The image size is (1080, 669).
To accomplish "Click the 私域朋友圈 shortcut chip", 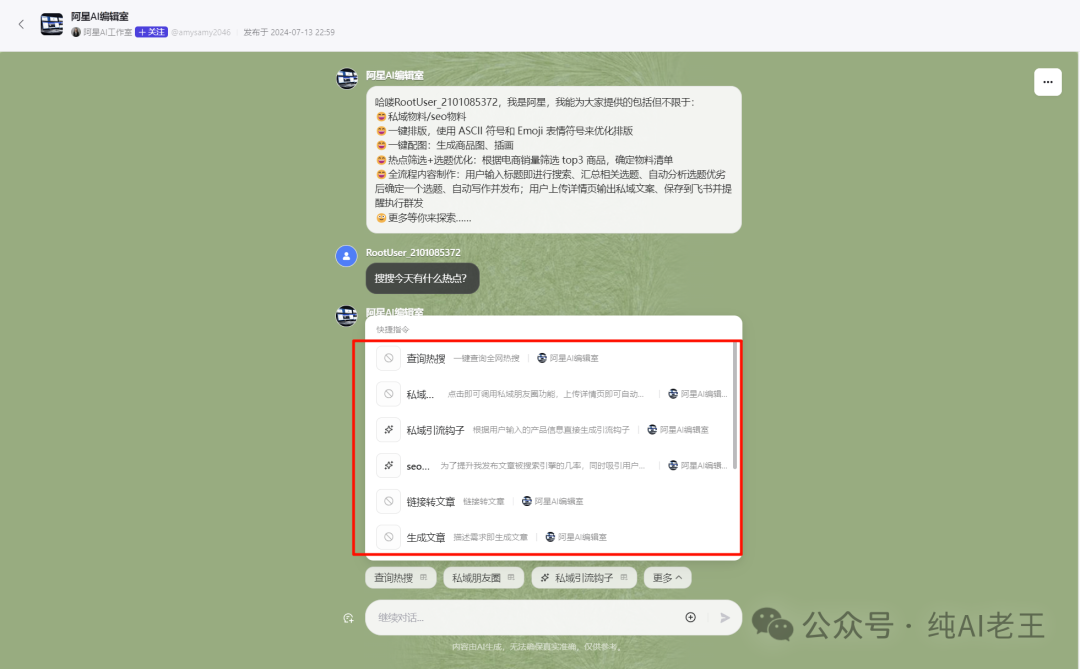I will 484,578.
